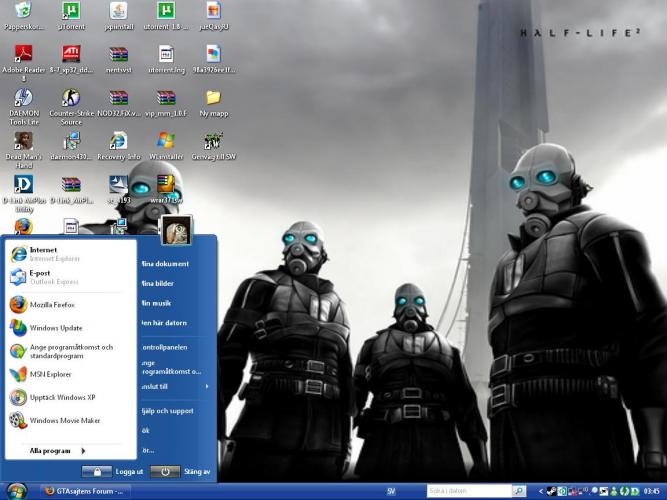Viewport: 667px width, 500px height.
Task: Switch to GTAsajtens Forum taskbar window
Action: click(x=85, y=491)
